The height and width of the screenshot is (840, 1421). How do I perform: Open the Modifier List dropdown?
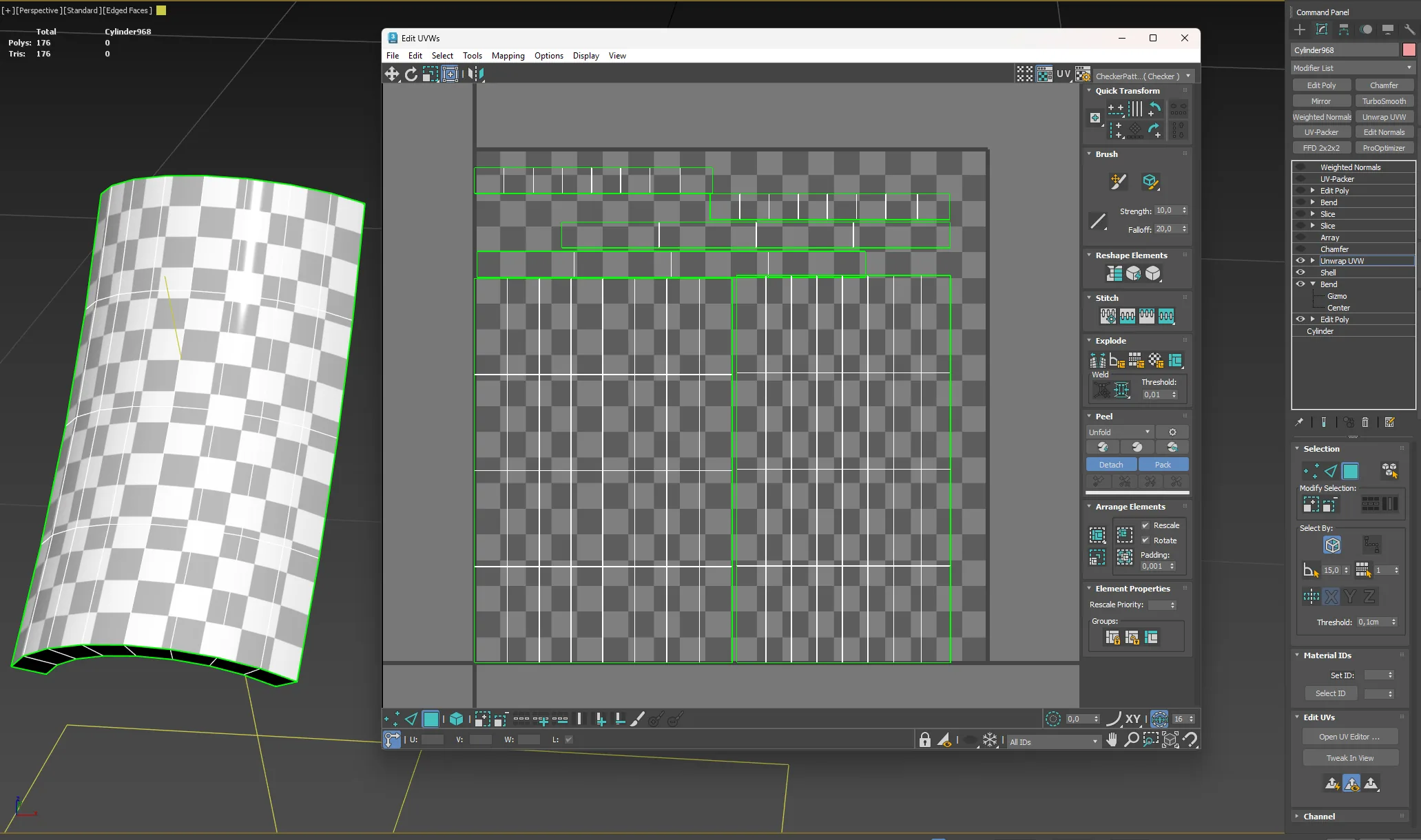1353,68
